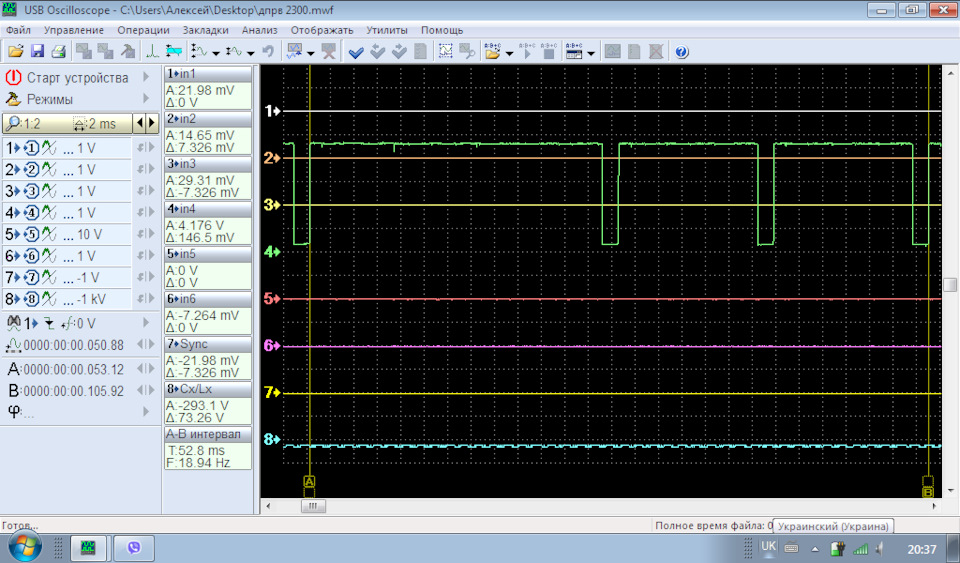This screenshot has height=563, width=960.
Task: Save the file with the floppy disk icon
Action: [37, 51]
